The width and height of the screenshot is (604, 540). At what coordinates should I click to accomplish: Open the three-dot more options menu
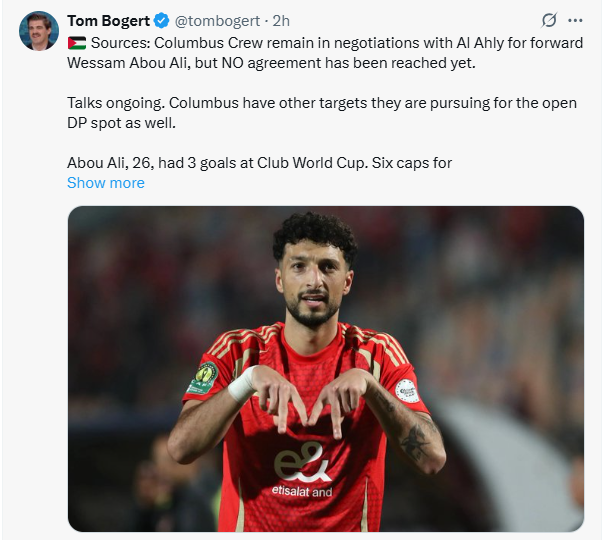click(575, 20)
